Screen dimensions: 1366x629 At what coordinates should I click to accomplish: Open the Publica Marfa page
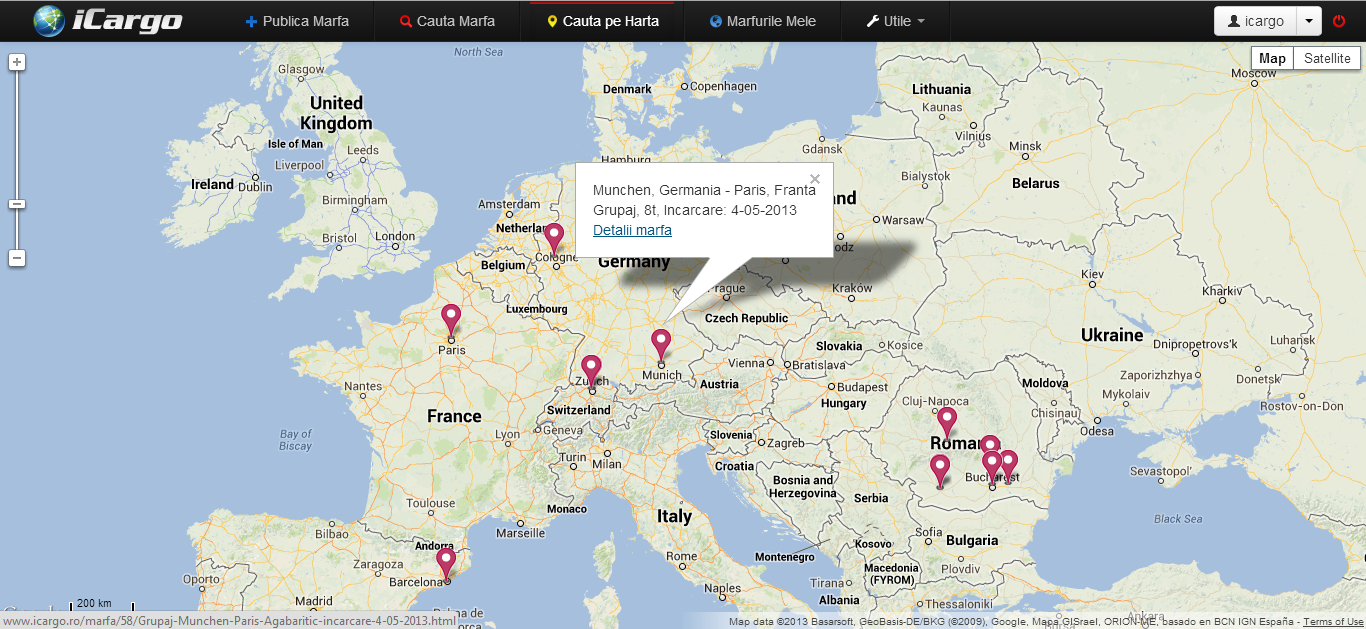click(297, 21)
